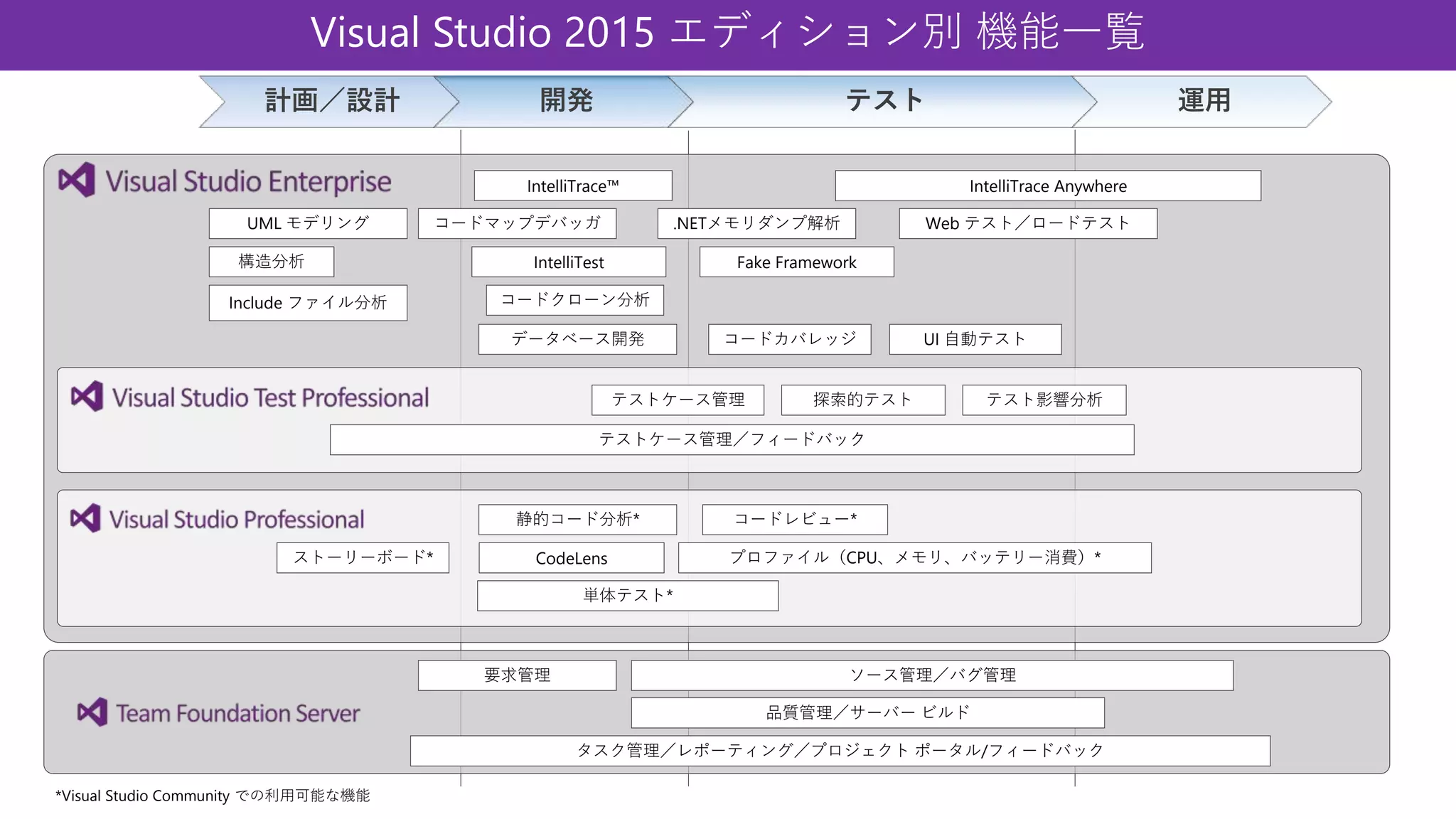This screenshot has height=819, width=1456.
Task: Select the テスト phase arrow
Action: [884, 101]
